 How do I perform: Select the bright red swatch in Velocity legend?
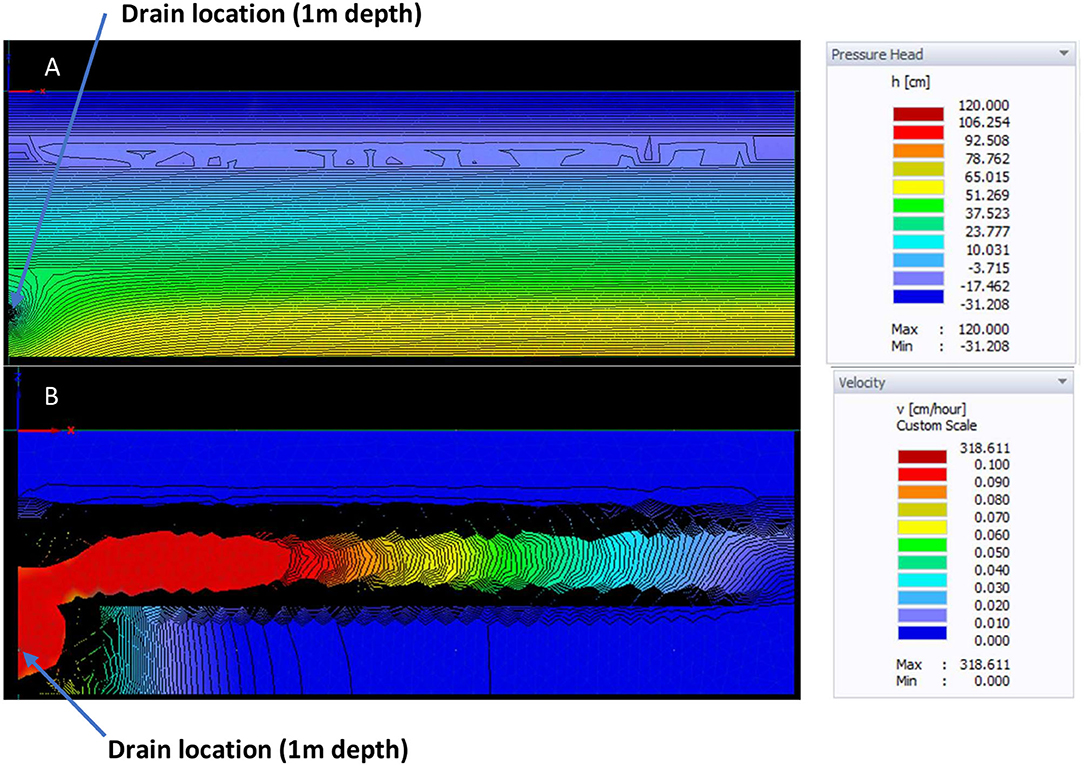922,474
